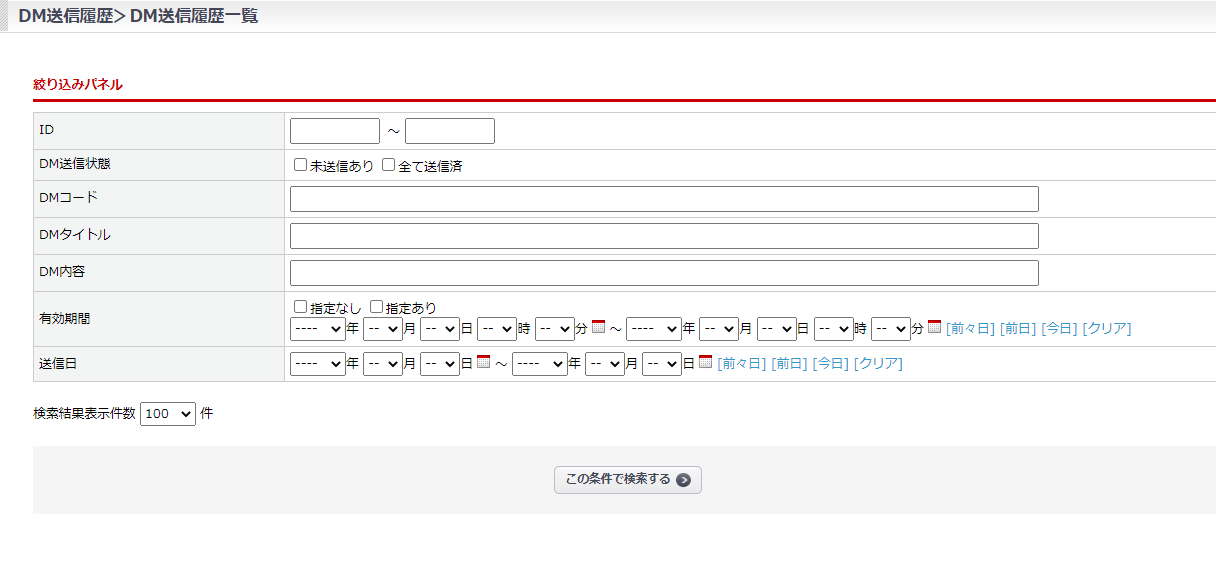Open 有効期間 start hour dropdown
The image size is (1216, 575).
click(x=497, y=328)
